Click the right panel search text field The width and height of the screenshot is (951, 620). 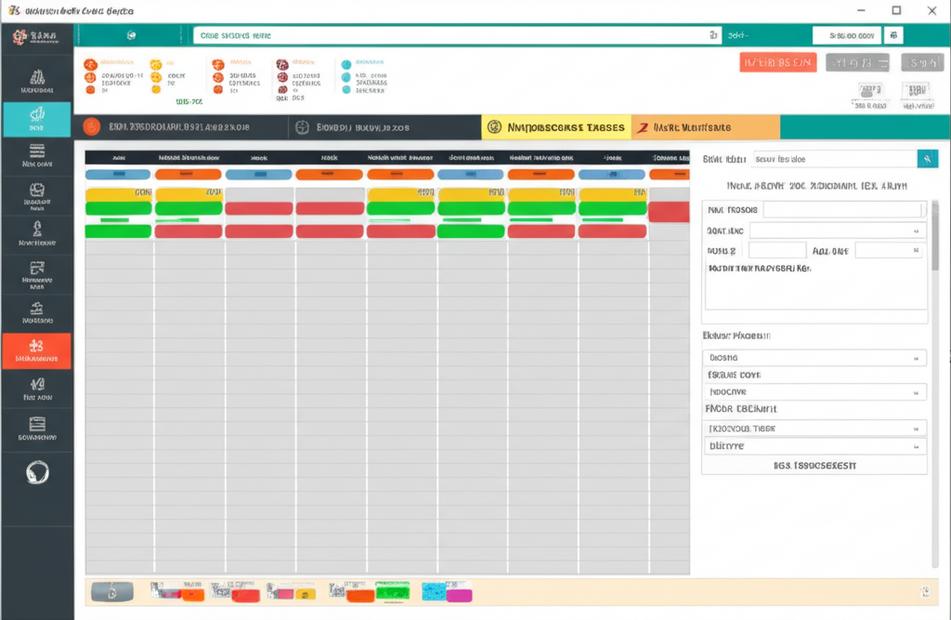click(833, 159)
